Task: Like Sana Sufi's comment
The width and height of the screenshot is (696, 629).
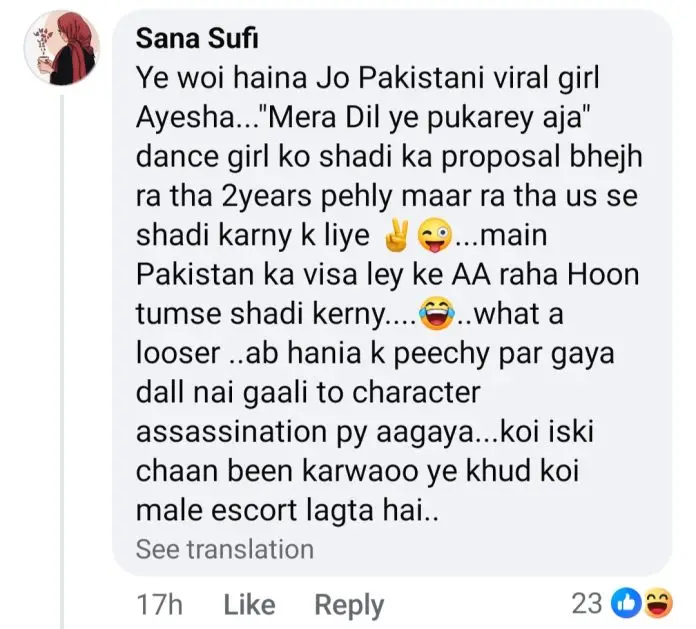Action: coord(248,604)
